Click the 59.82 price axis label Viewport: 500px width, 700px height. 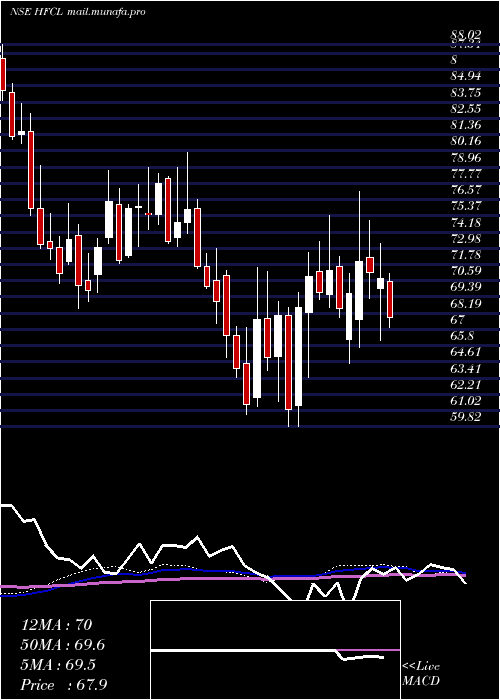(x=466, y=417)
